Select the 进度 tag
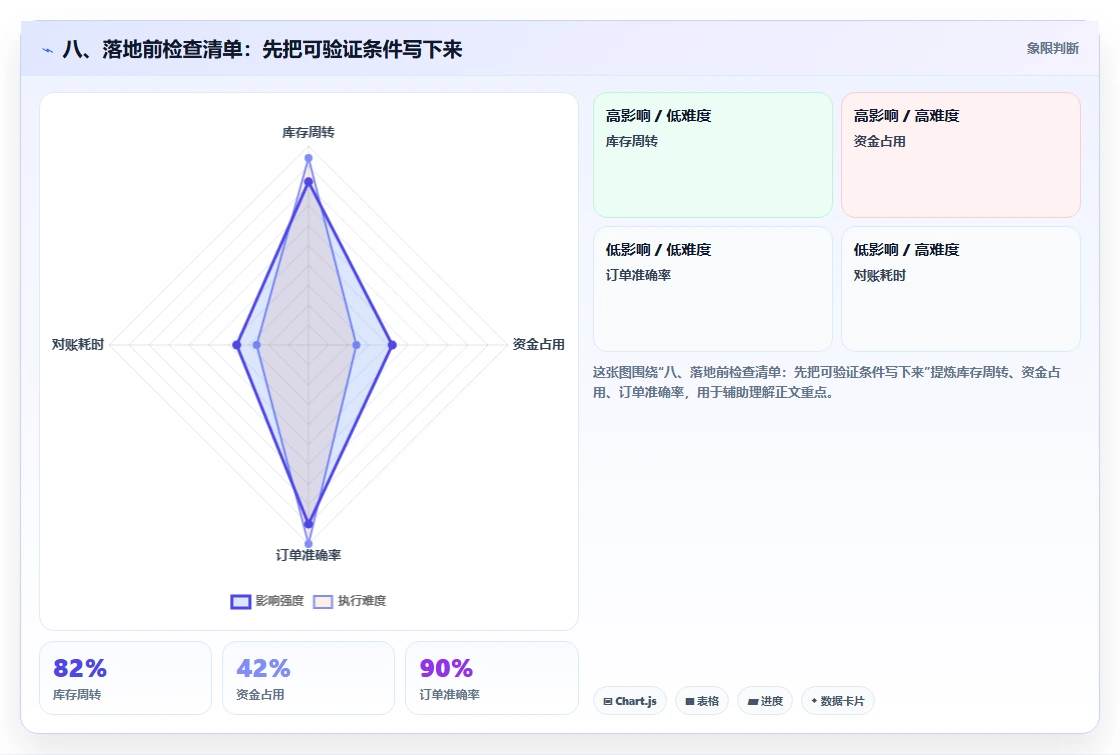This screenshot has height=755, width=1120. coord(765,701)
